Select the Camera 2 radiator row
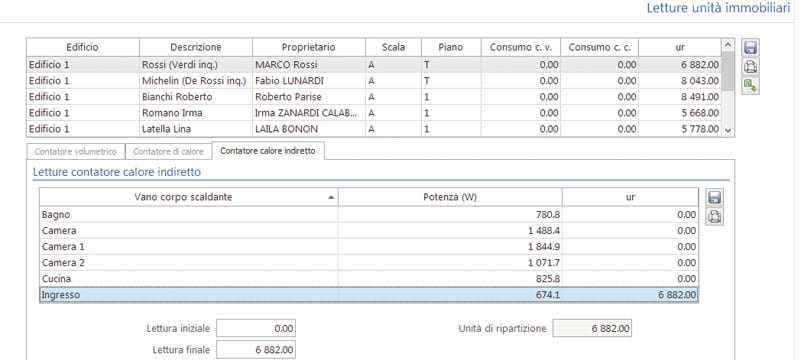This screenshot has height=360, width=800. pyautogui.click(x=369, y=263)
